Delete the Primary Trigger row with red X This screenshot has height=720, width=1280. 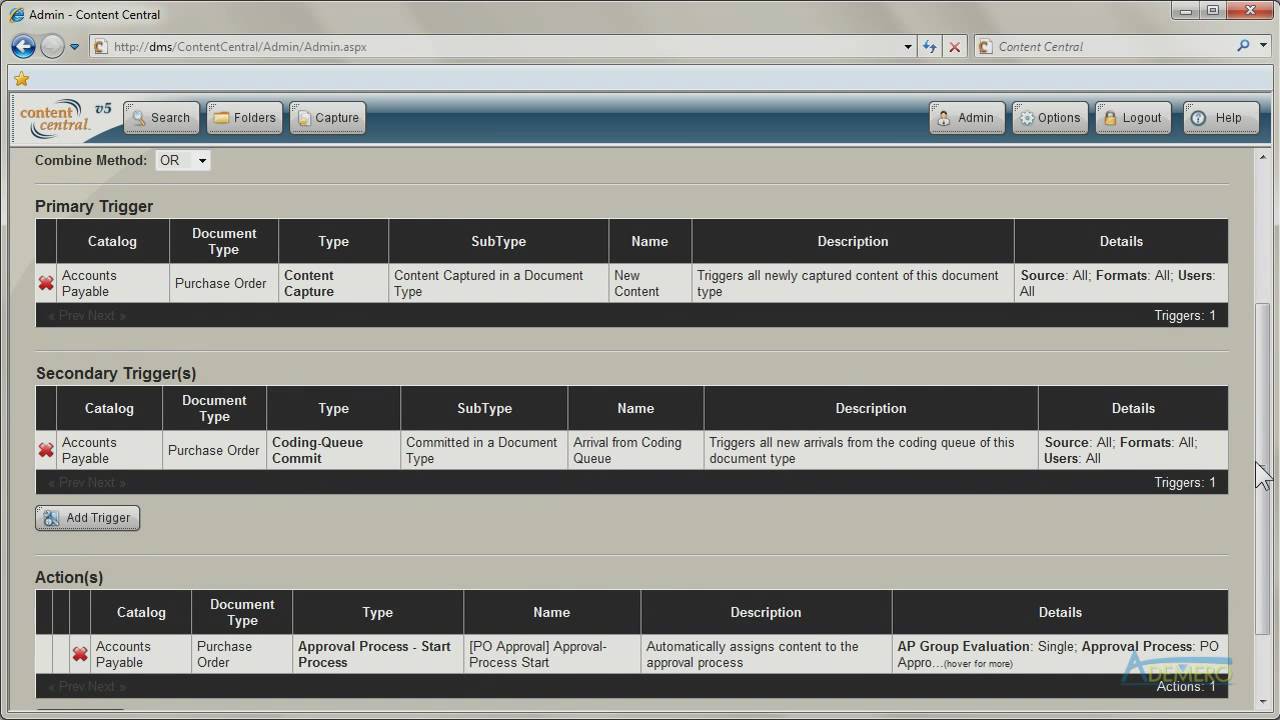tap(46, 283)
